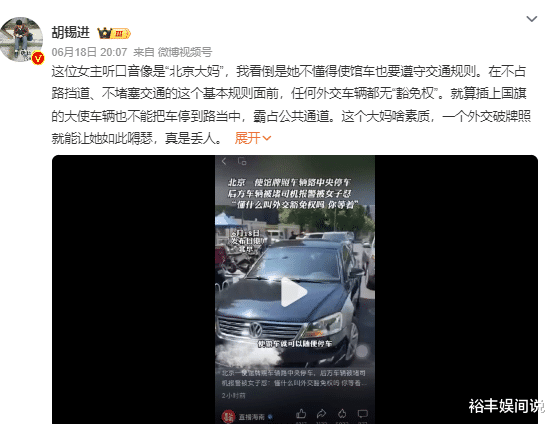
Task: Open 直播海南 channel avatar
Action: click(228, 417)
